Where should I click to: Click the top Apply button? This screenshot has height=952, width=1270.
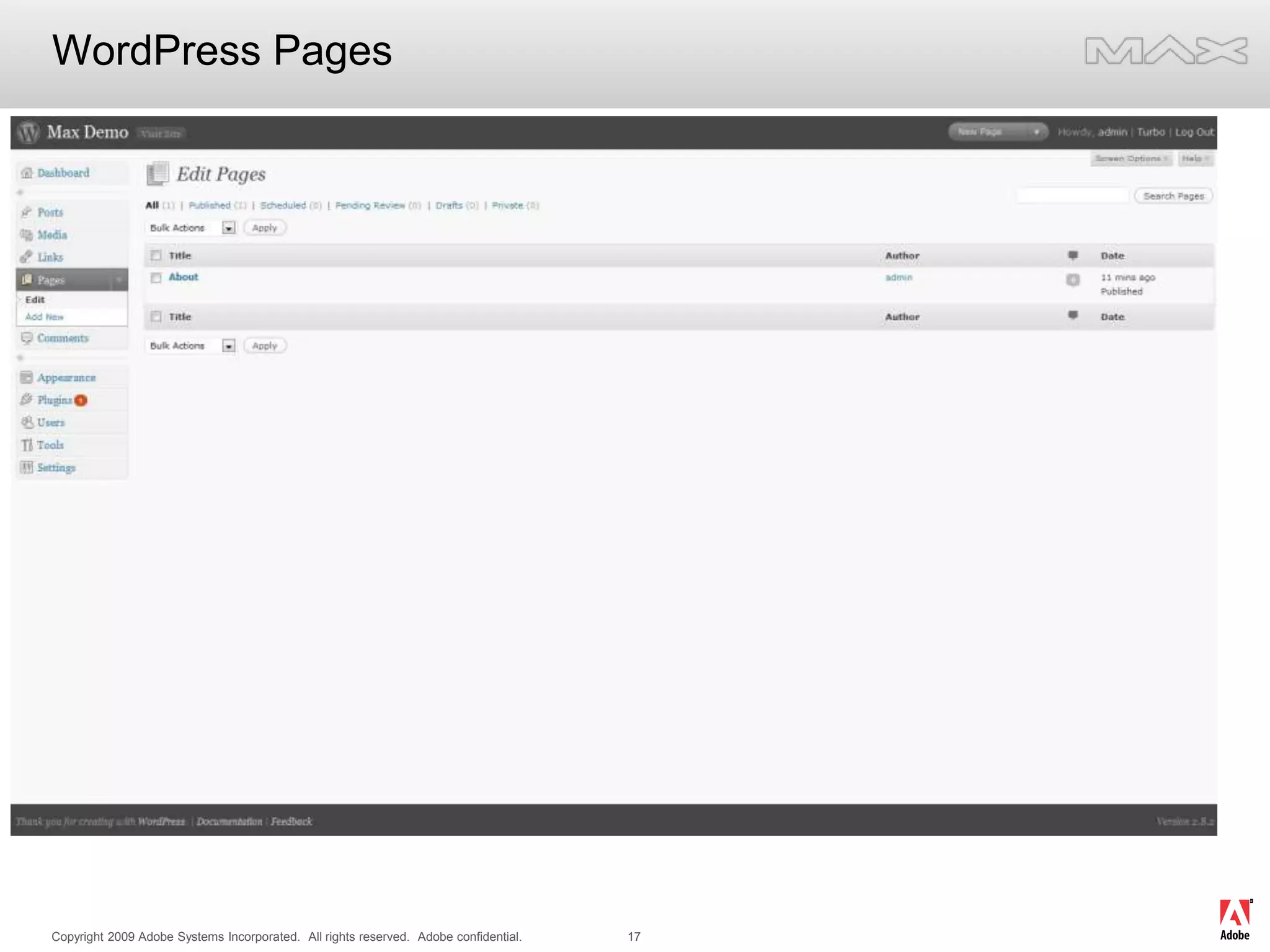coord(265,228)
